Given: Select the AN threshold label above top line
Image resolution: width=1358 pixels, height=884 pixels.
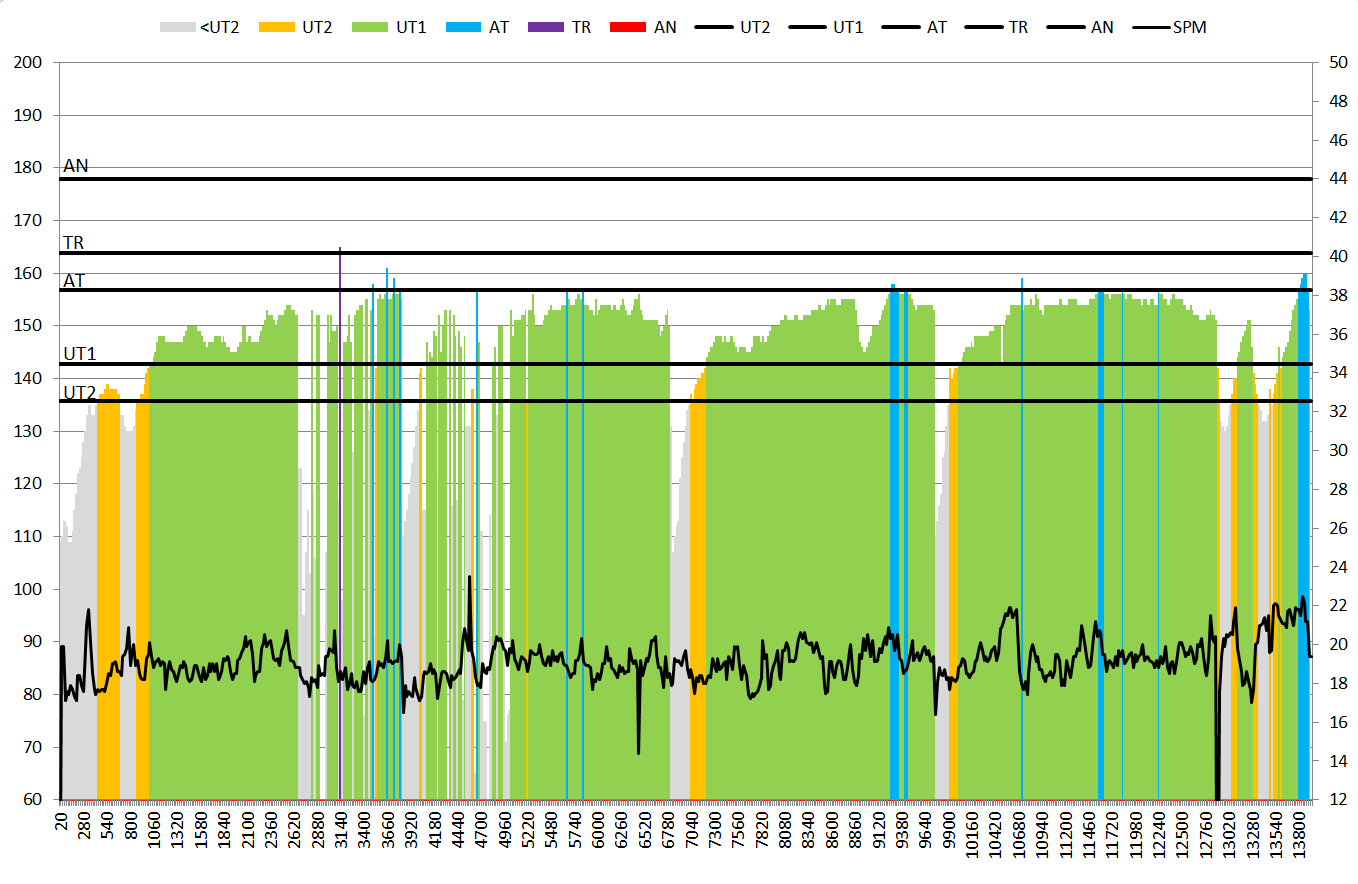Looking at the screenshot, I should 76,167.
